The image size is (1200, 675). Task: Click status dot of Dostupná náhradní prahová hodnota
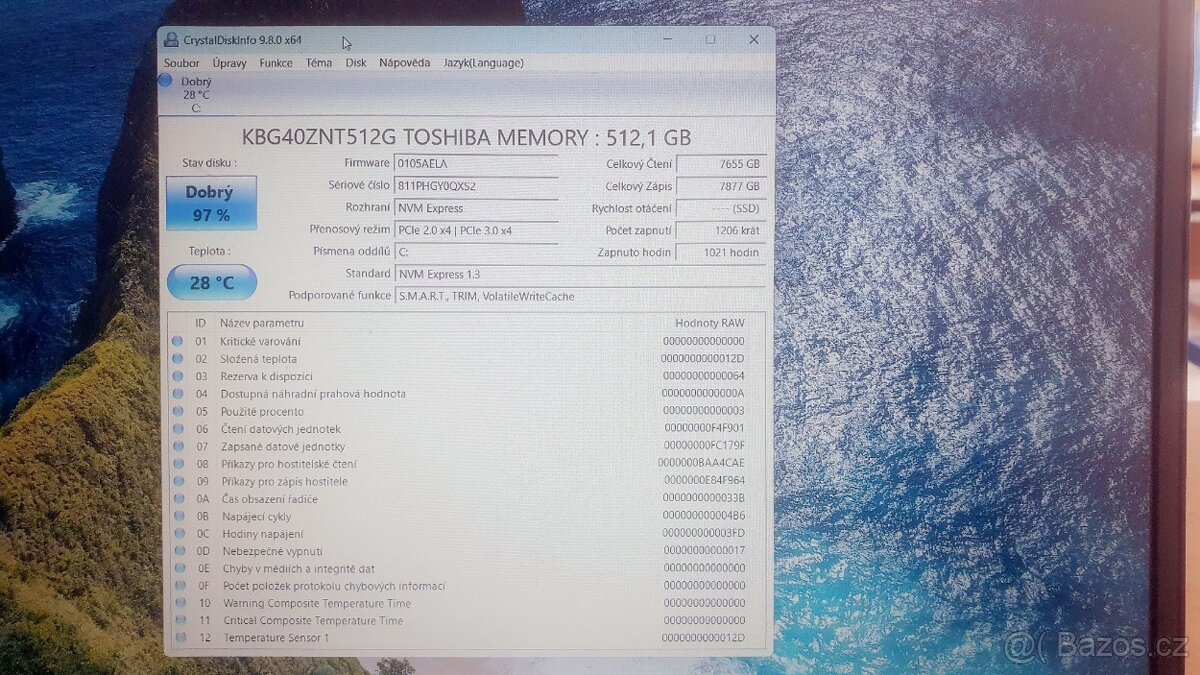pos(178,394)
